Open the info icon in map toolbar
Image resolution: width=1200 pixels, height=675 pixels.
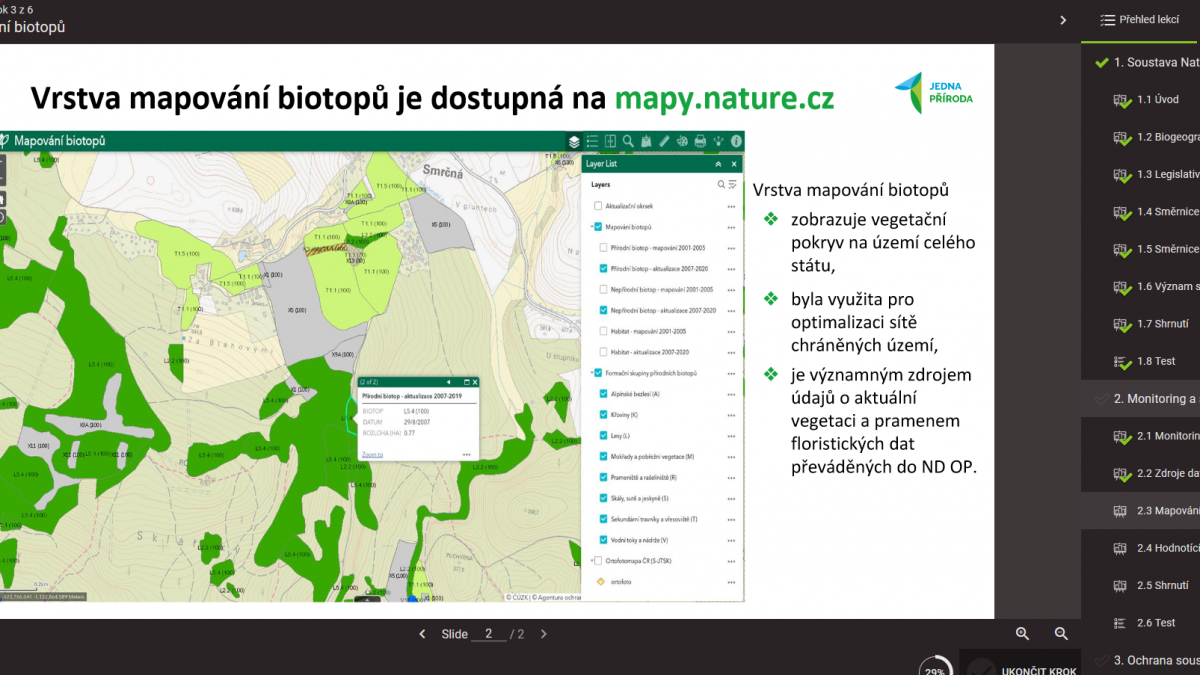[736, 141]
